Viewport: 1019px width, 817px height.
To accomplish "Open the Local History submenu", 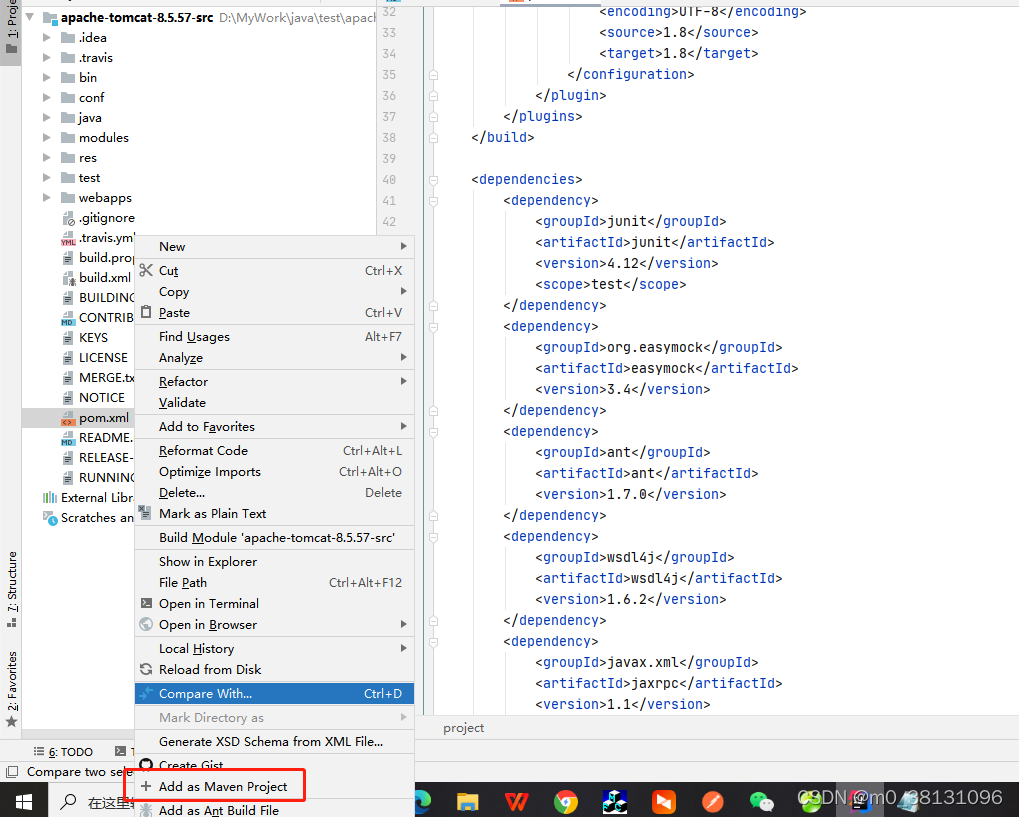I will click(274, 649).
